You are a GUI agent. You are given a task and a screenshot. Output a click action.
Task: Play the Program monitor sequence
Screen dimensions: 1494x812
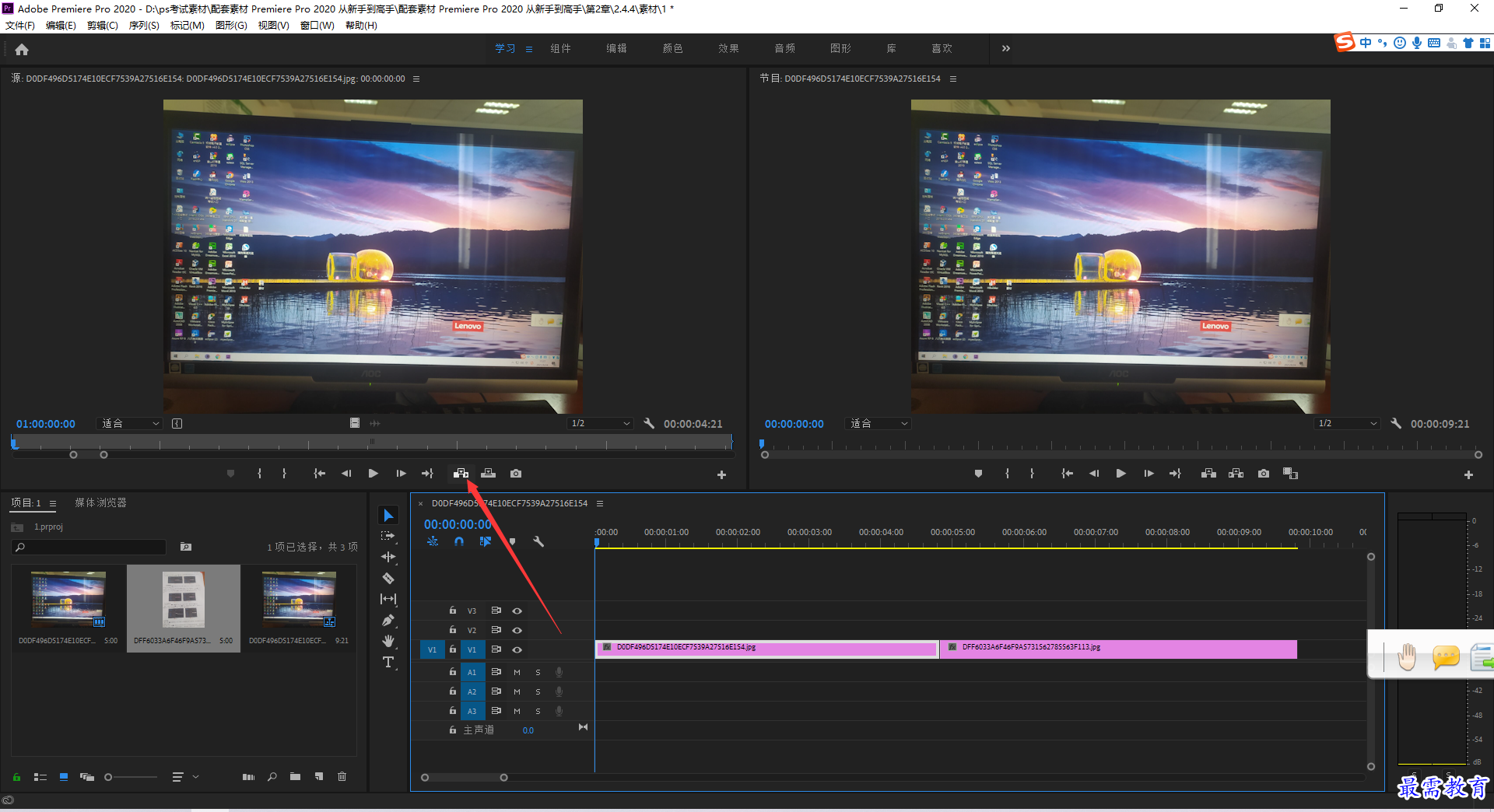tap(1120, 473)
